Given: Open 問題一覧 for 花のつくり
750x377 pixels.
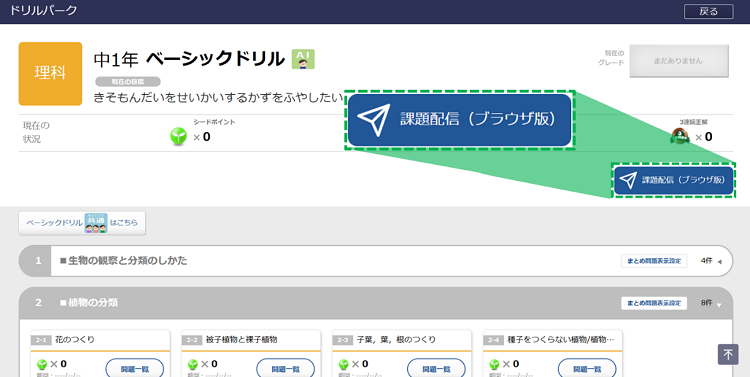Looking at the screenshot, I should pyautogui.click(x=135, y=369).
